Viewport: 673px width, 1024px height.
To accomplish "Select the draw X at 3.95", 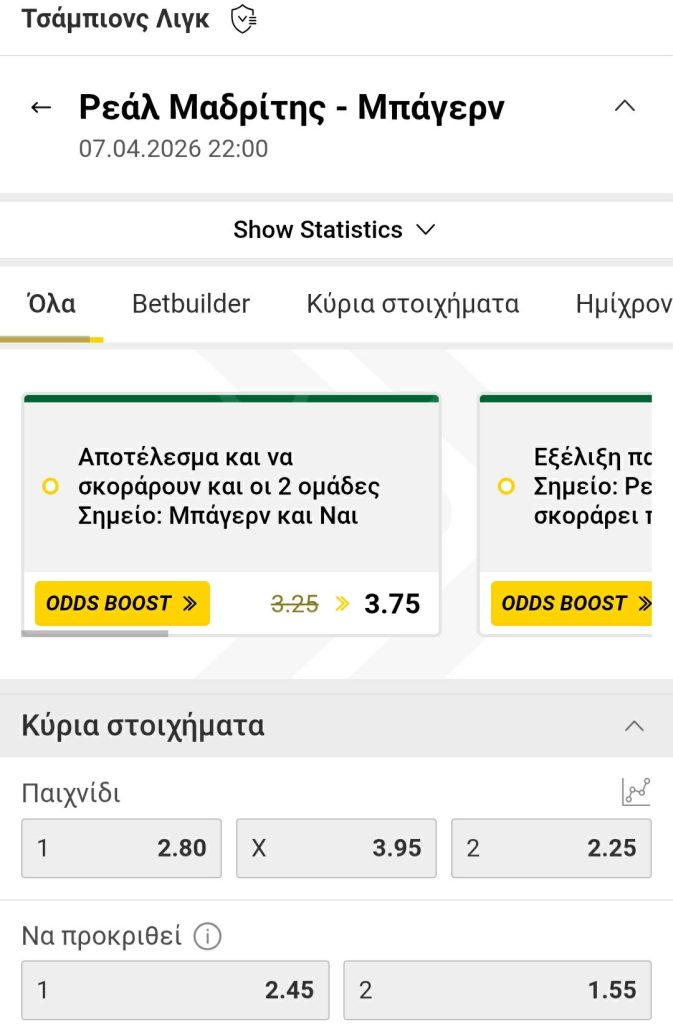I will [x=336, y=848].
